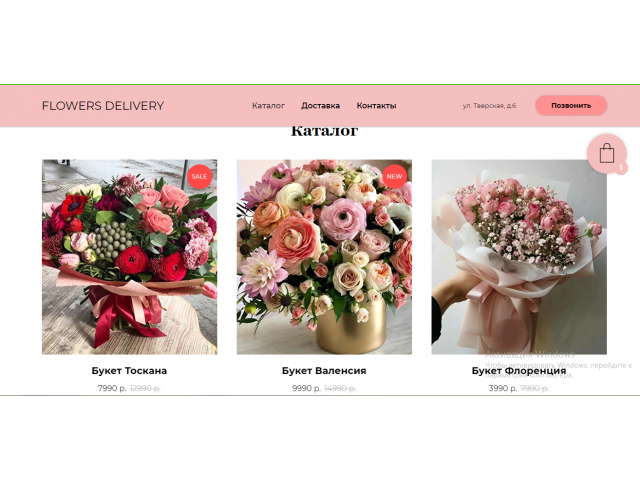The height and width of the screenshot is (480, 640).
Task: Click the crossed-out 12990 р. old price
Action: point(146,388)
